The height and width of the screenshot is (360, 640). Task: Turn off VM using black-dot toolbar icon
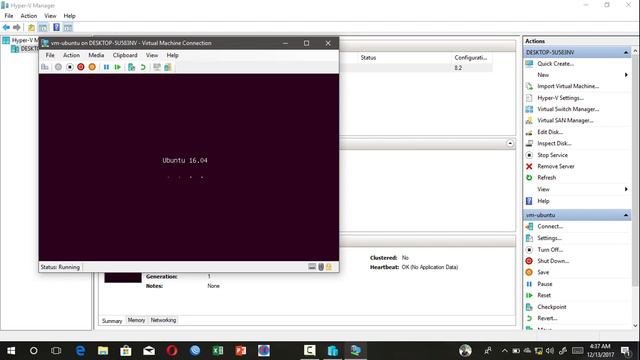point(70,67)
